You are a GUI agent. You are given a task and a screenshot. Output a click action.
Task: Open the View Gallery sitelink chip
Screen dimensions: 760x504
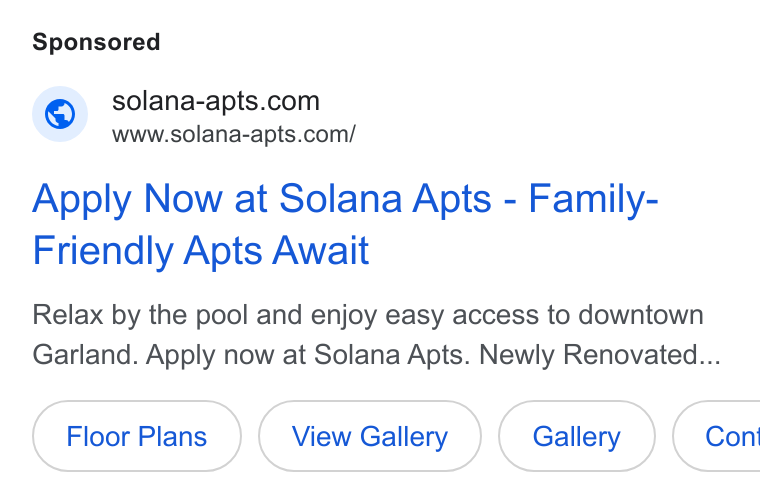tap(370, 436)
